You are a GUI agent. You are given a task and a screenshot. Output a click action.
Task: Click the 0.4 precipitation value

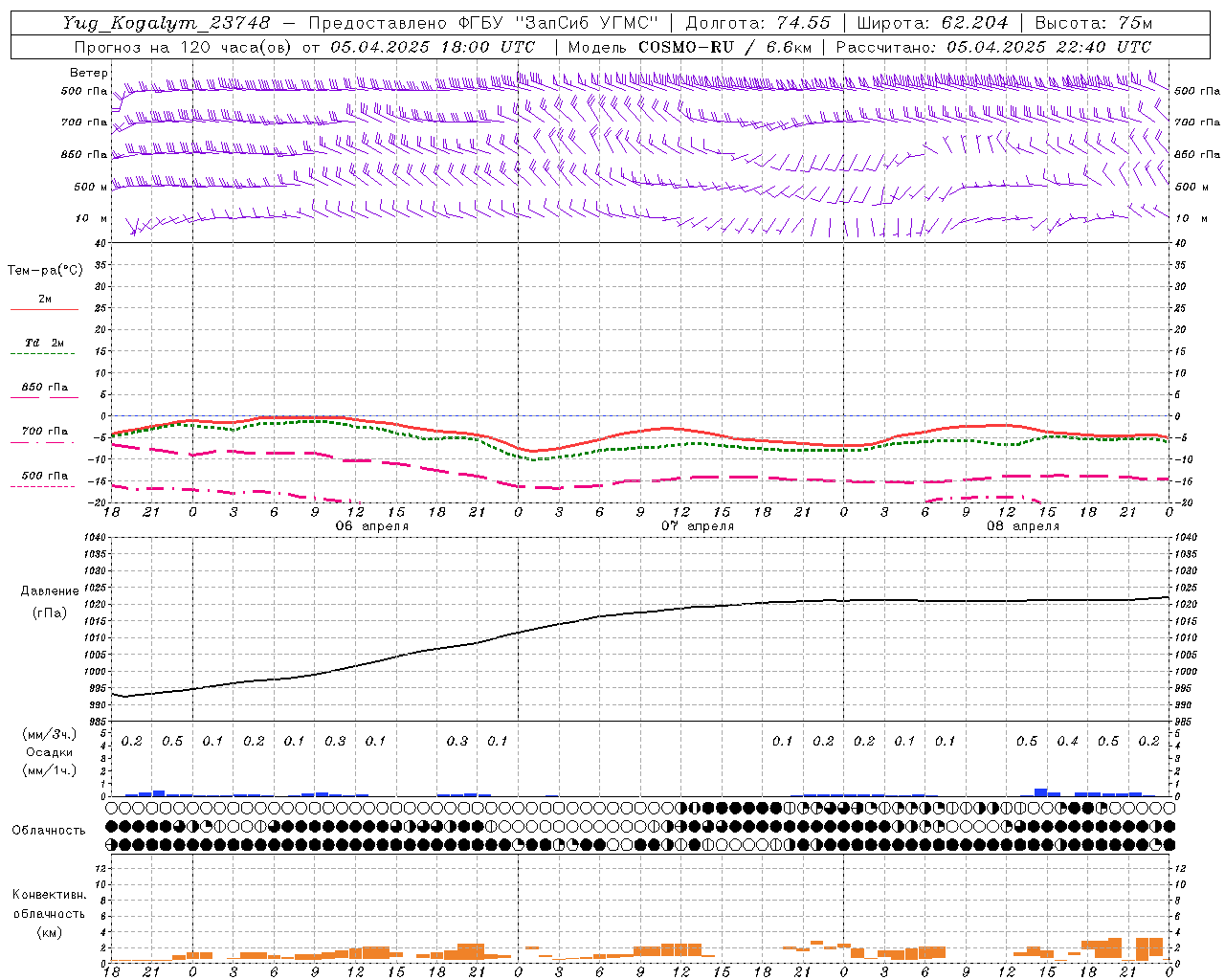coord(1067,742)
